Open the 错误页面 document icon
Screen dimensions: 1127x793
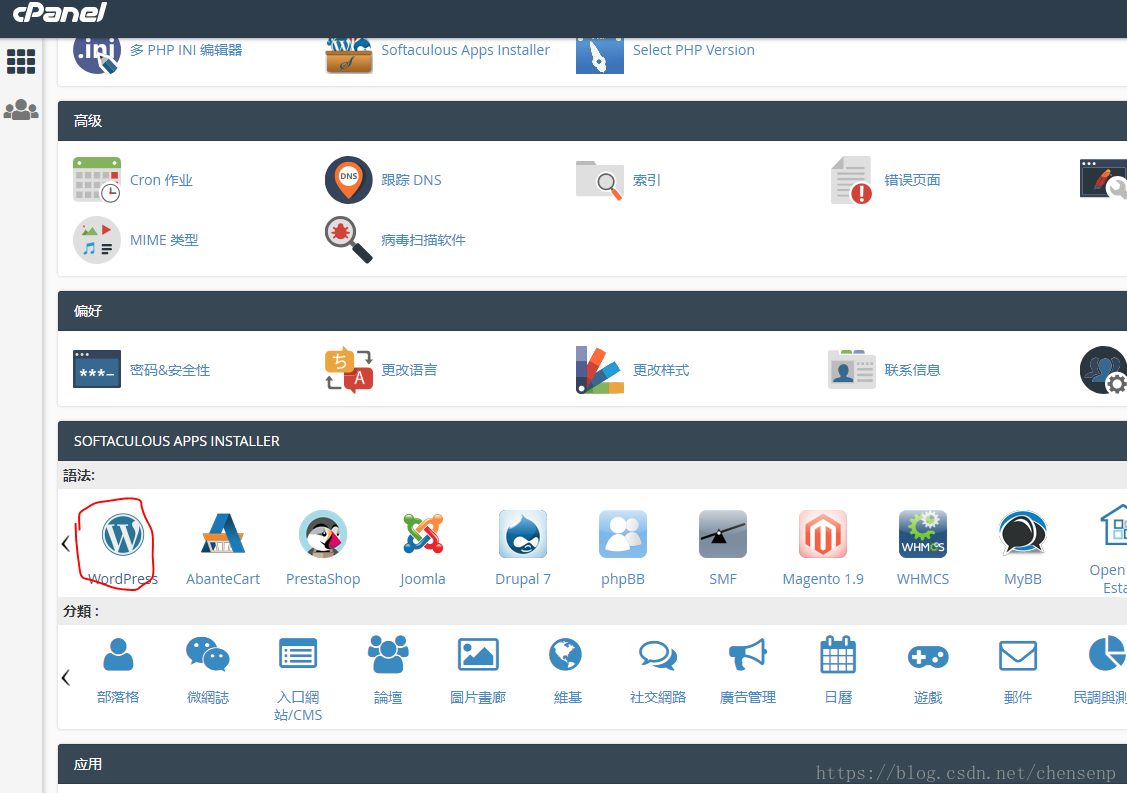click(852, 180)
